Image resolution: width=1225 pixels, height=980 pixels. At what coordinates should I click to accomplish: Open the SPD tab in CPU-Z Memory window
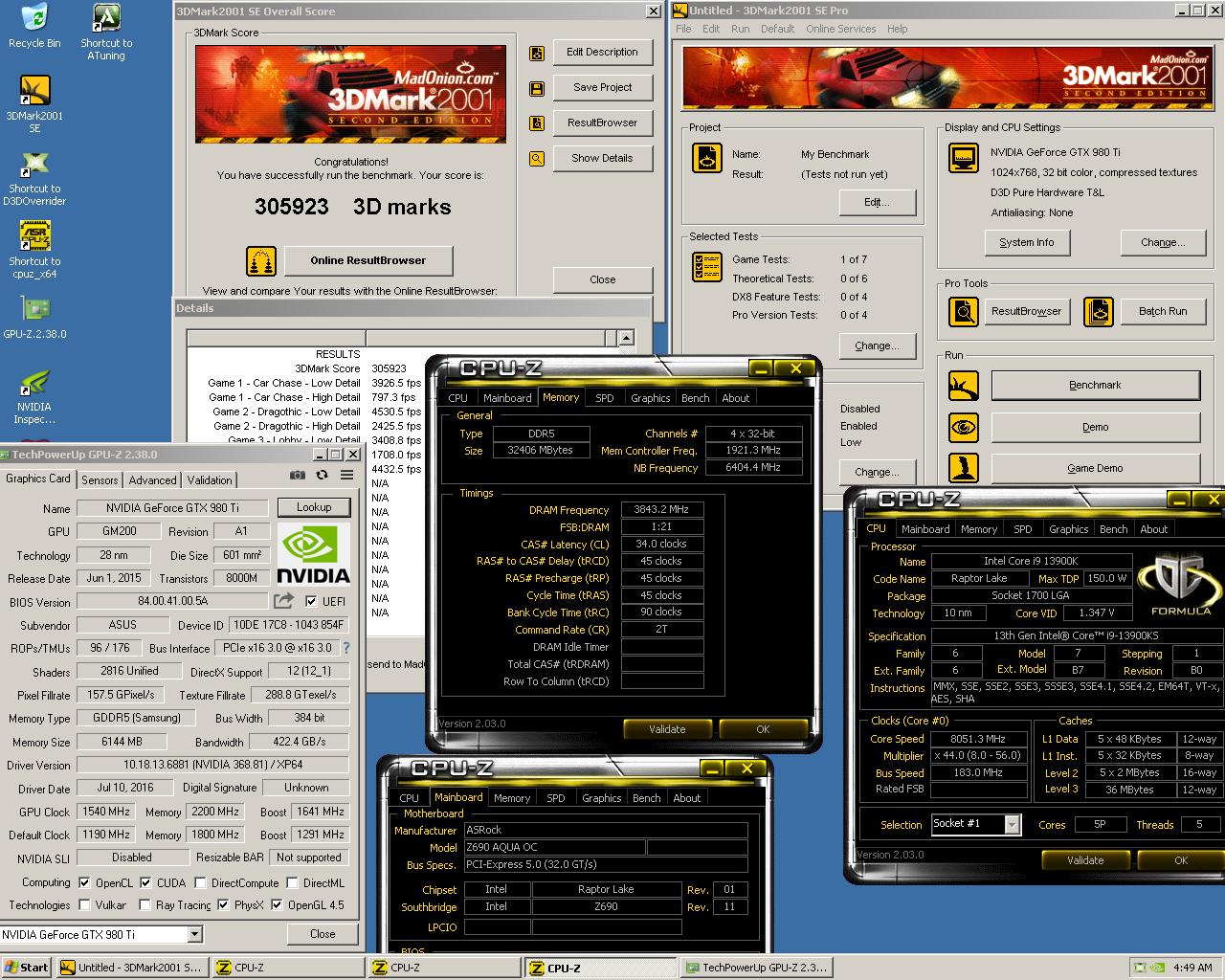coord(605,398)
